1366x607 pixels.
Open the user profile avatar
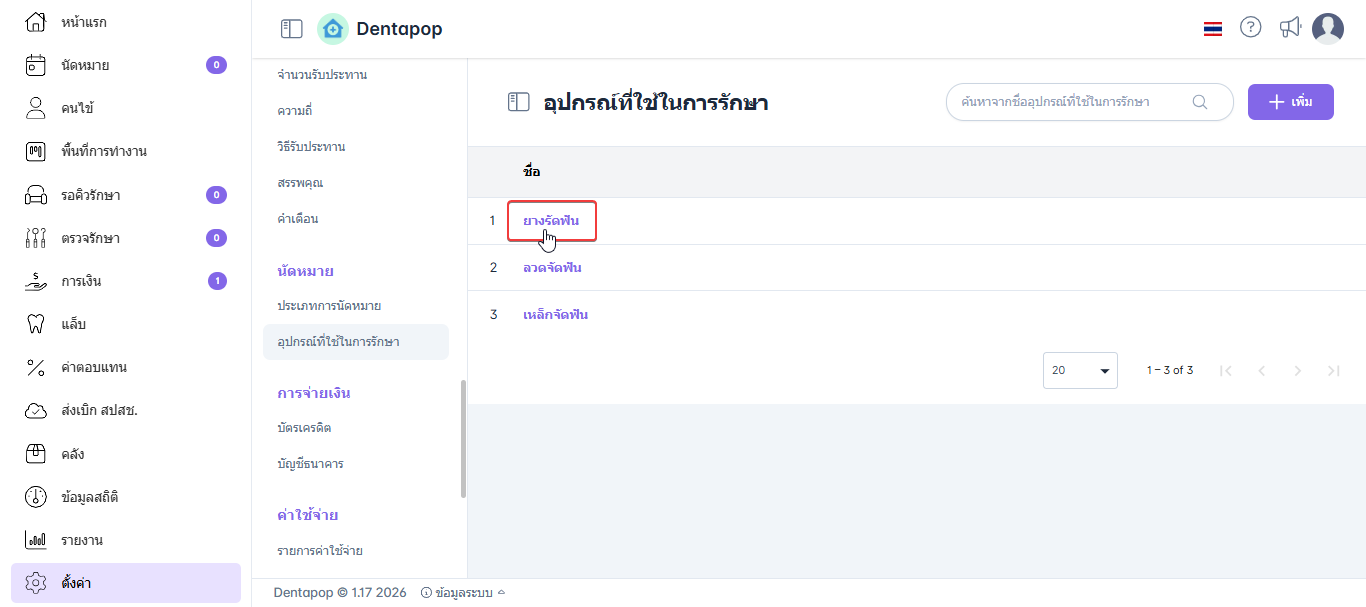coord(1328,29)
